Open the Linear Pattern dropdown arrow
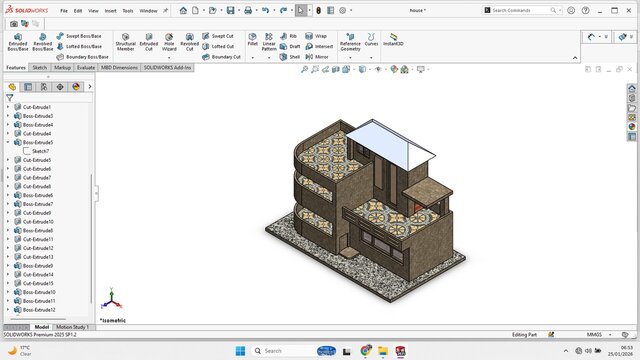This screenshot has width=640, height=360. (x=269, y=58)
